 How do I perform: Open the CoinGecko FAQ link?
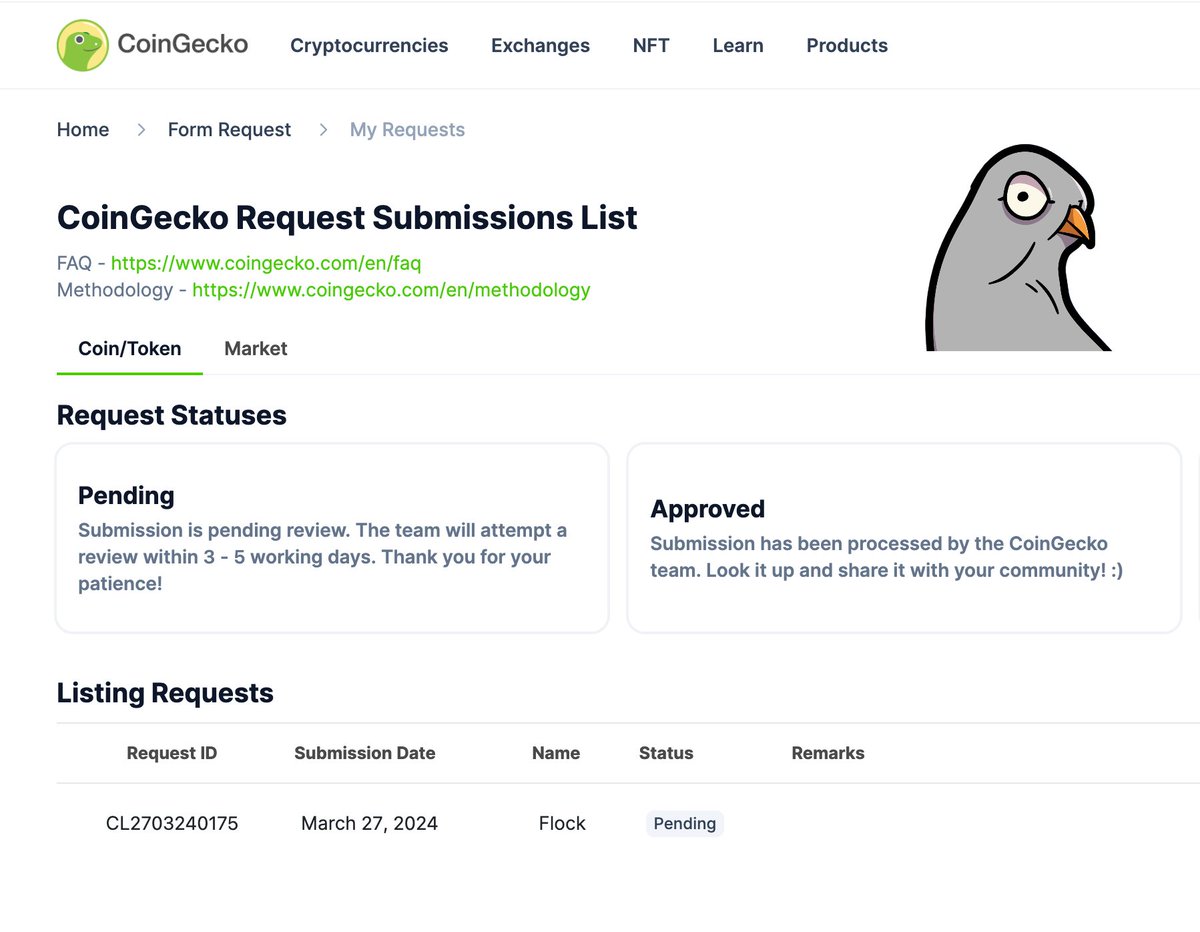coord(266,263)
